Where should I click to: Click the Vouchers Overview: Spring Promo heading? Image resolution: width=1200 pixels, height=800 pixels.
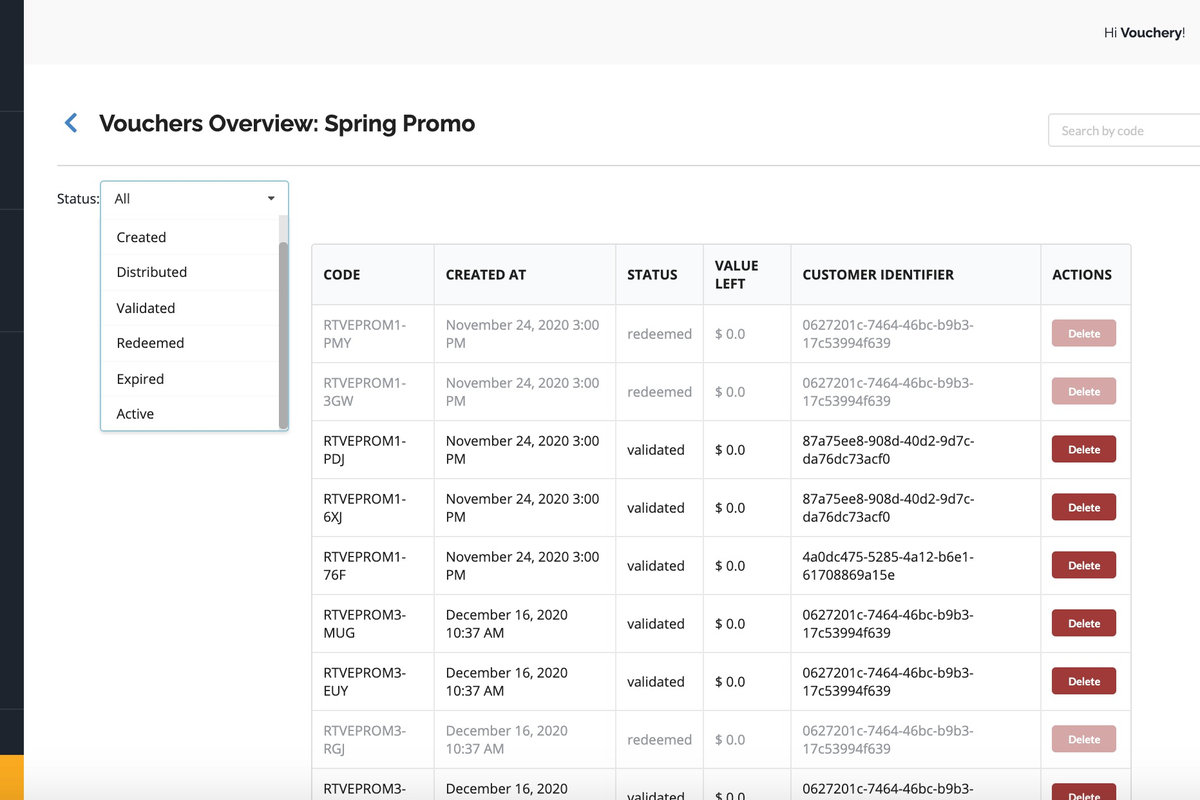click(287, 123)
